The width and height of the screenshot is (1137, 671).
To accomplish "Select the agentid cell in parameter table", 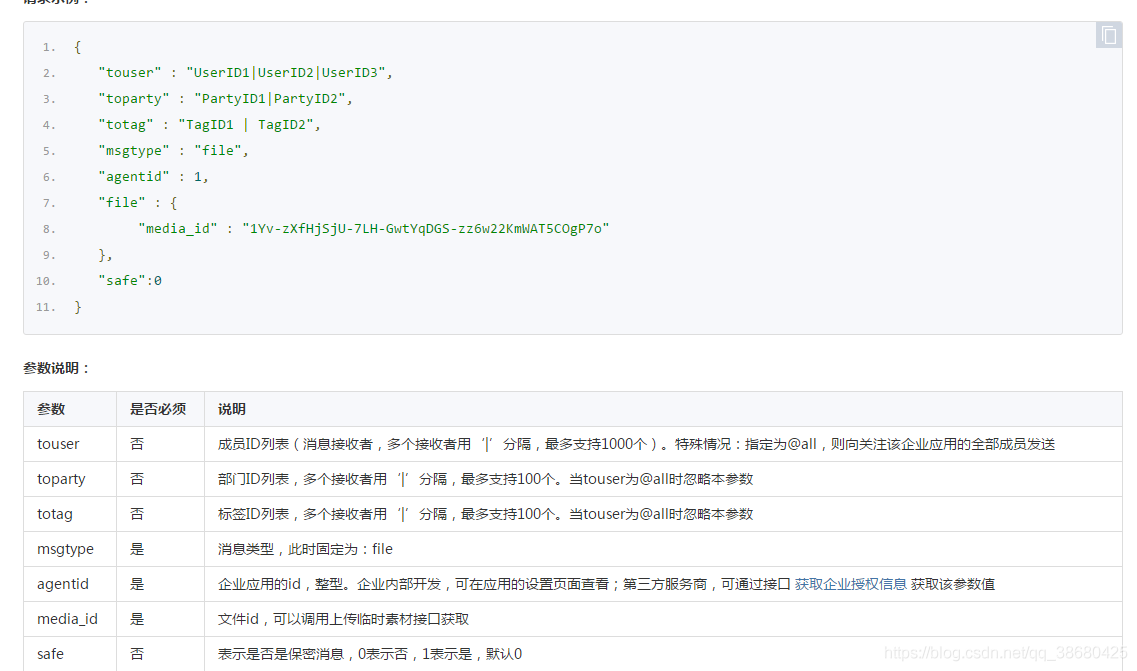I will [x=63, y=584].
